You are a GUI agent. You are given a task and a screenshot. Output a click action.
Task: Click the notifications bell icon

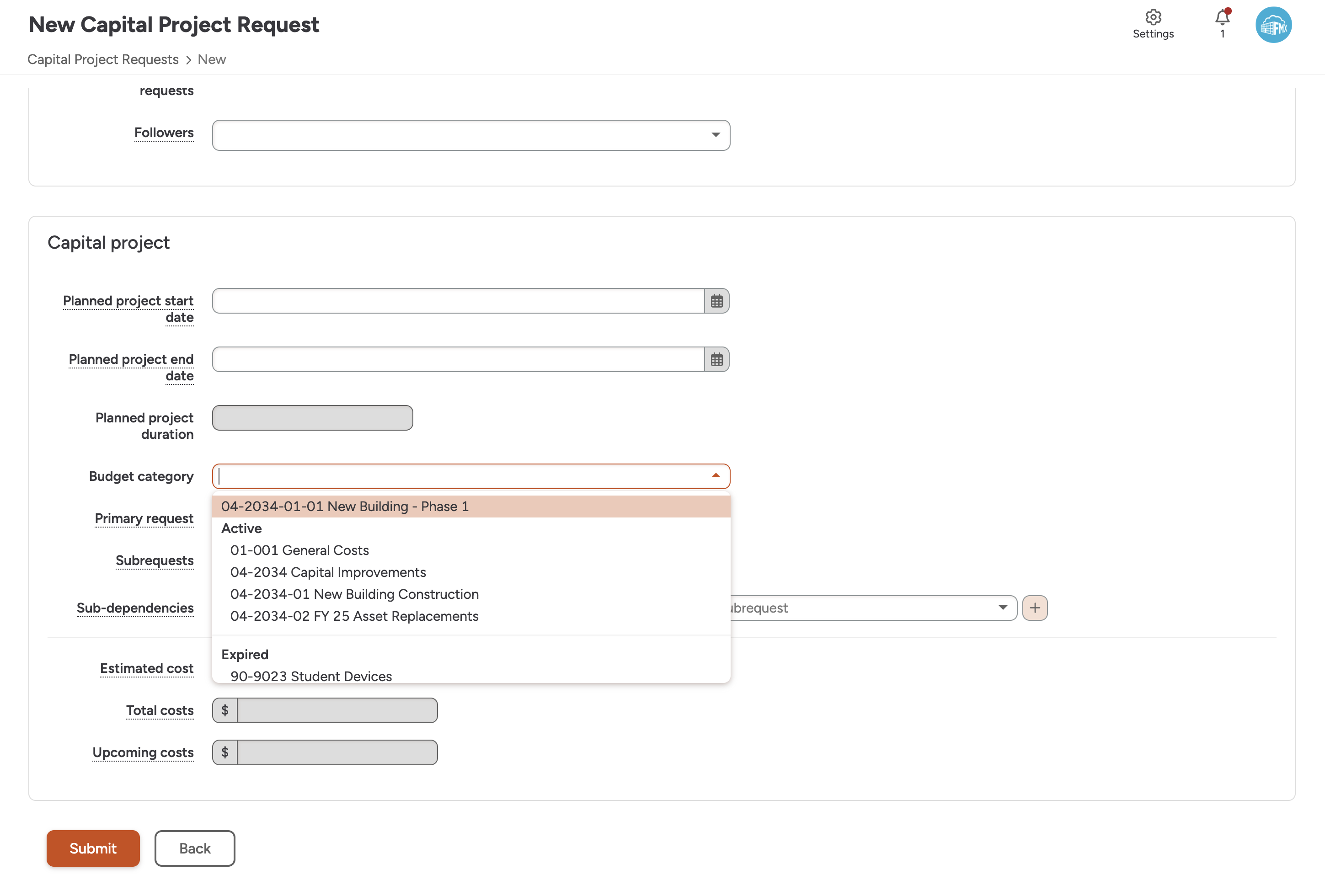click(x=1222, y=18)
